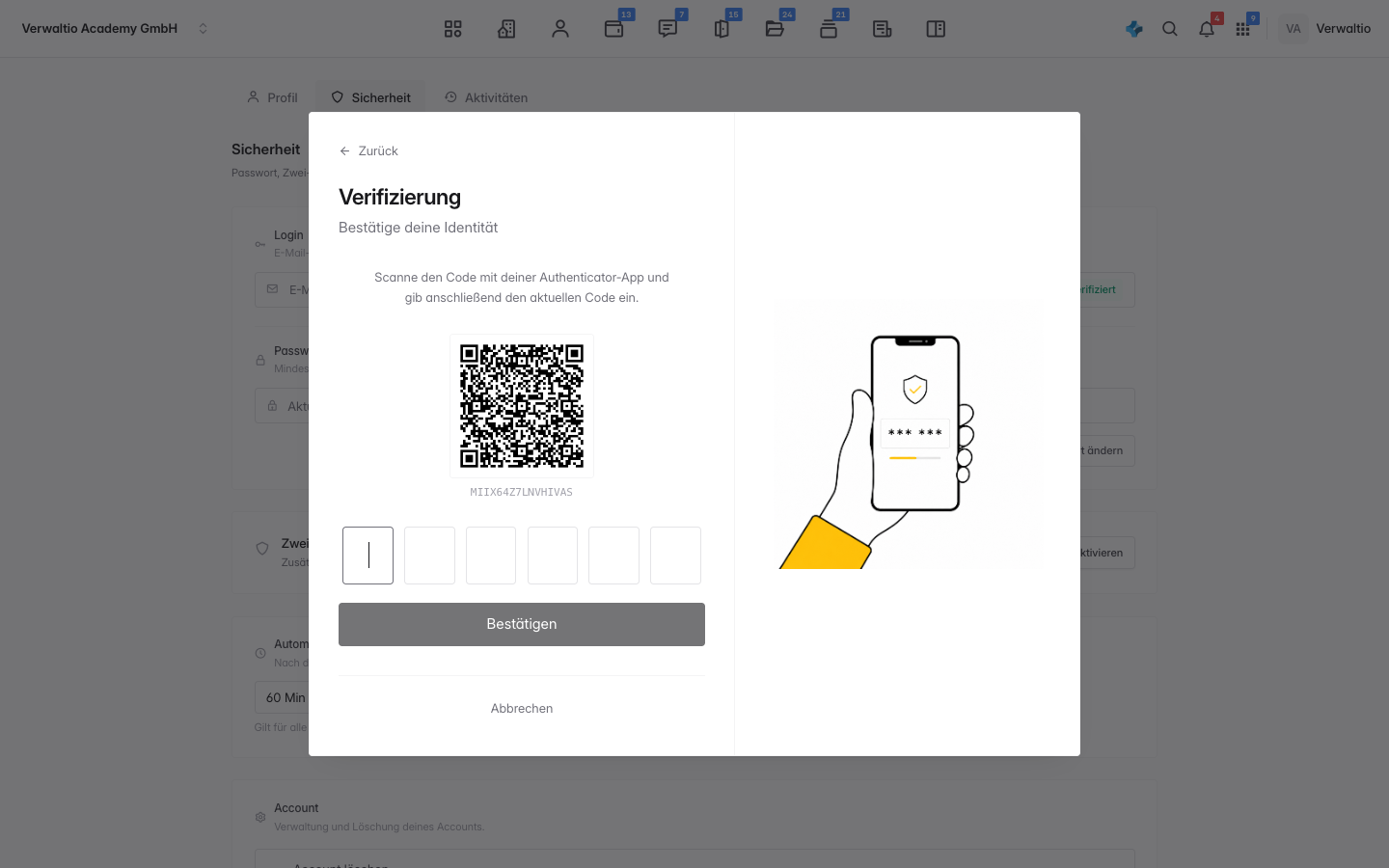Image resolution: width=1389 pixels, height=868 pixels.
Task: Click the Account section title behind dialog
Action: [296, 808]
